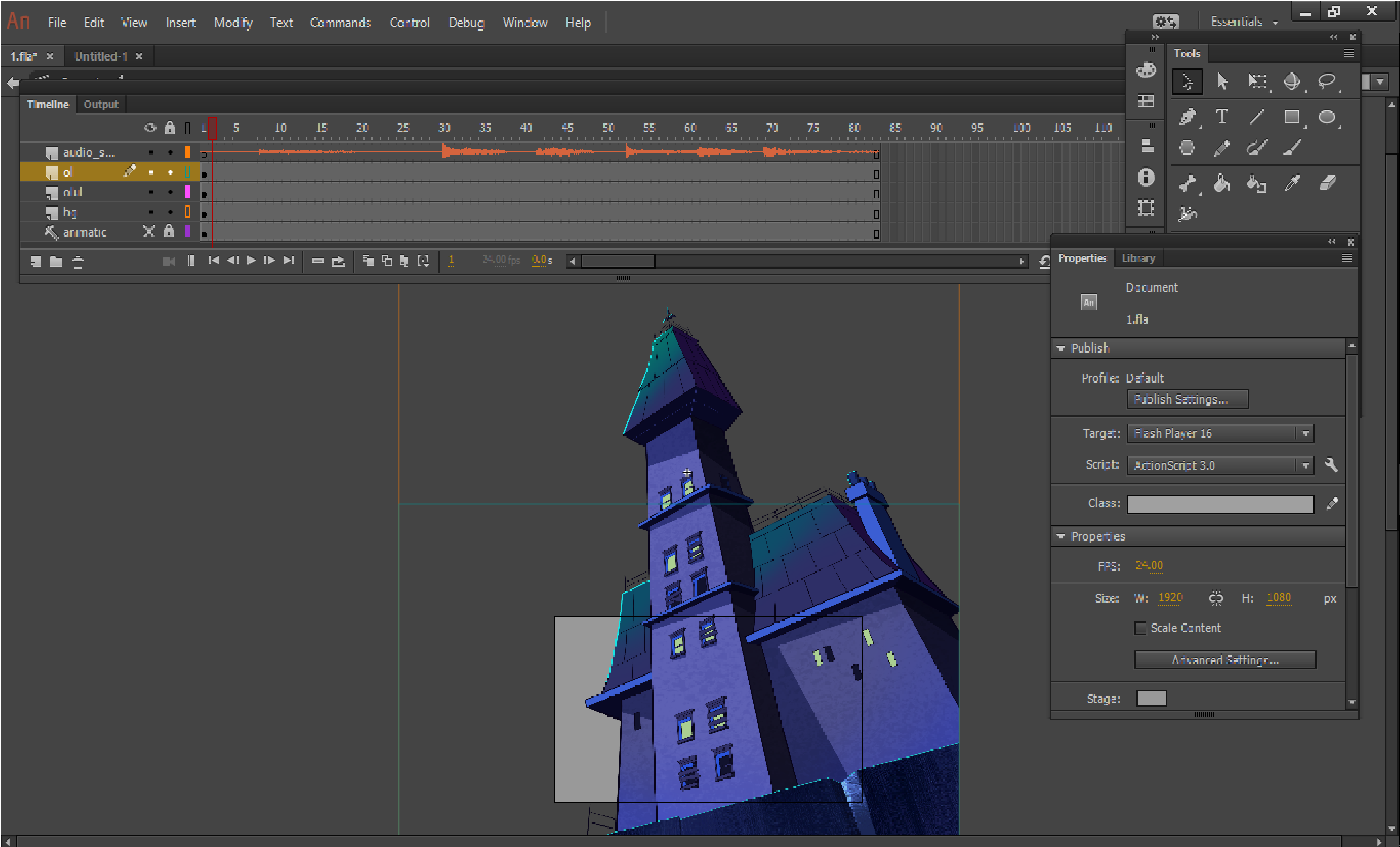Viewport: 1400px width, 847px height.
Task: Click the Class input field
Action: click(x=1221, y=504)
